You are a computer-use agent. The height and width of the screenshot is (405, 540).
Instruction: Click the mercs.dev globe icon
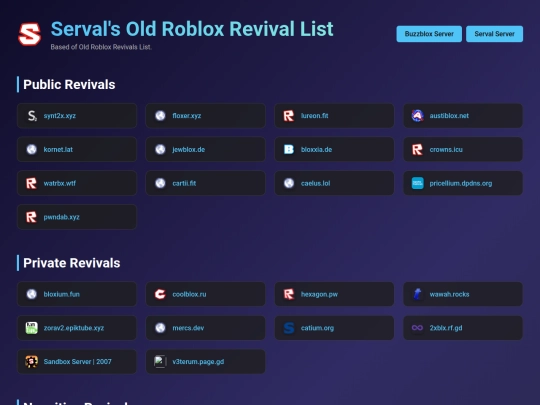160,328
